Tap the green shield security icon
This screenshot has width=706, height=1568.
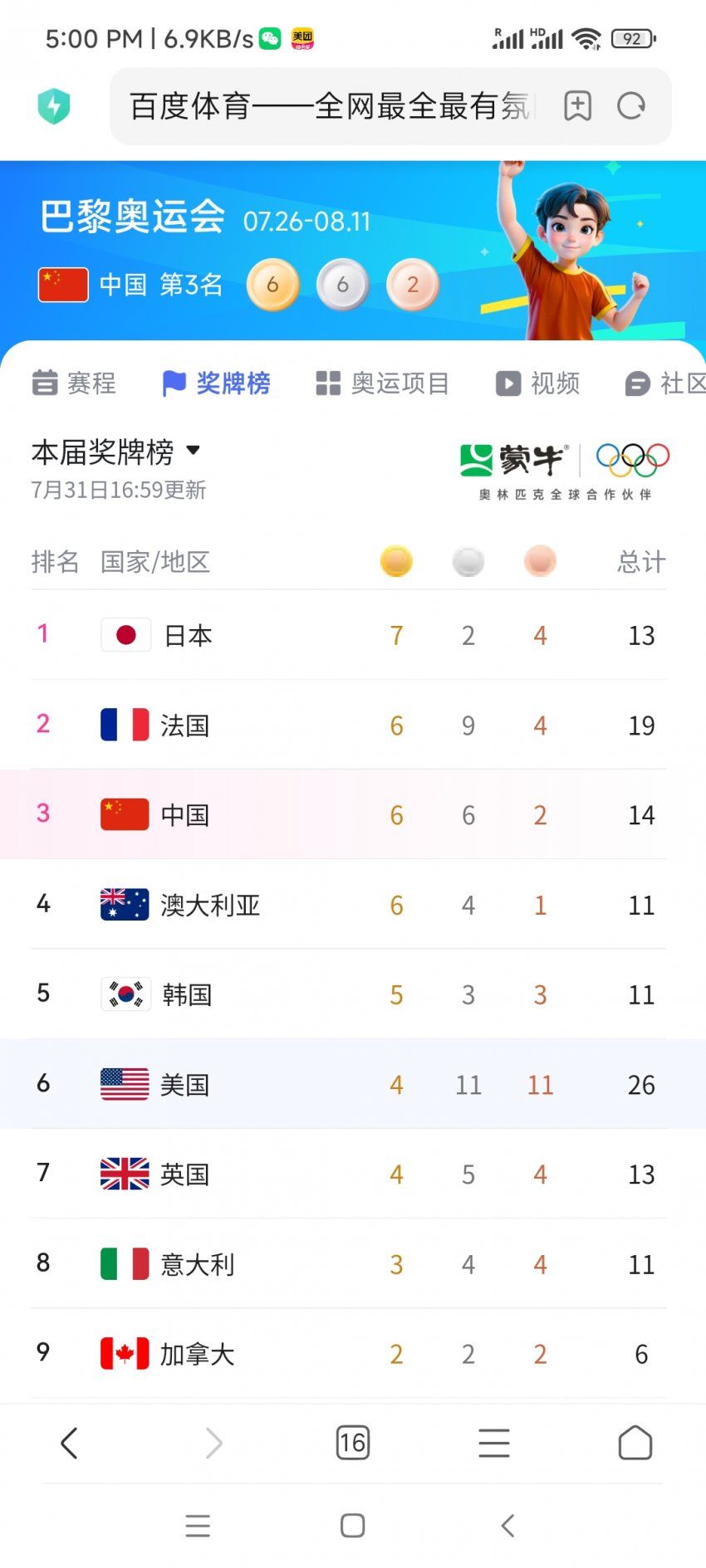(x=54, y=106)
